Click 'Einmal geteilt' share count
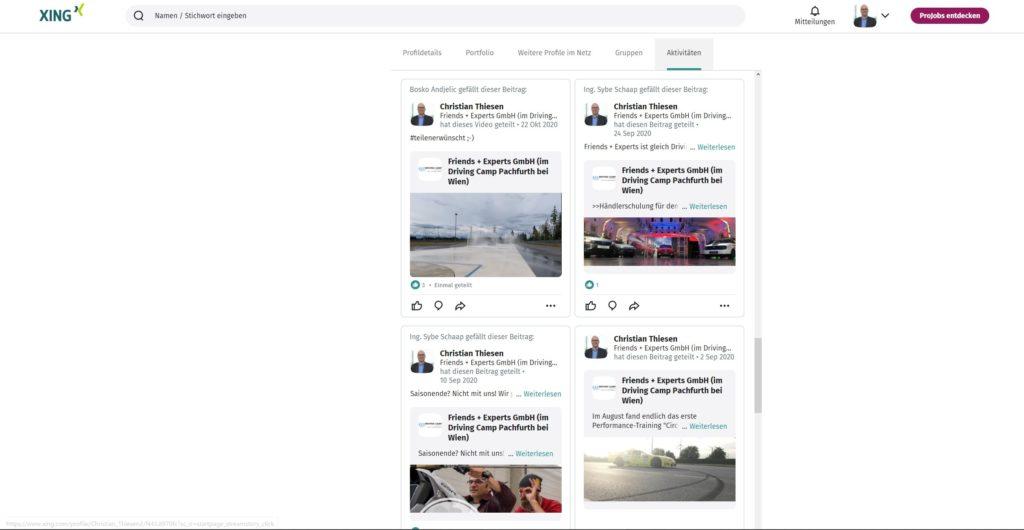1024x530 pixels. (x=453, y=285)
